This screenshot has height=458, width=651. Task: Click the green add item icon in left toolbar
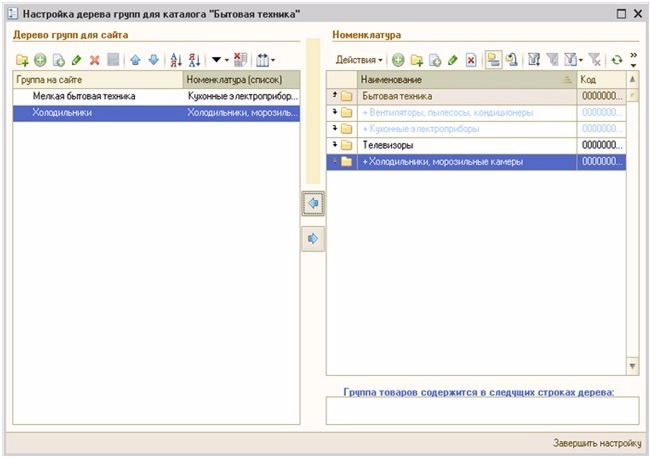(x=40, y=60)
